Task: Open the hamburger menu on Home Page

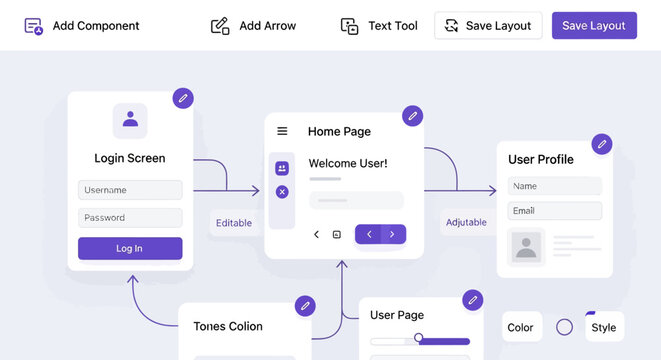Action: [282, 131]
